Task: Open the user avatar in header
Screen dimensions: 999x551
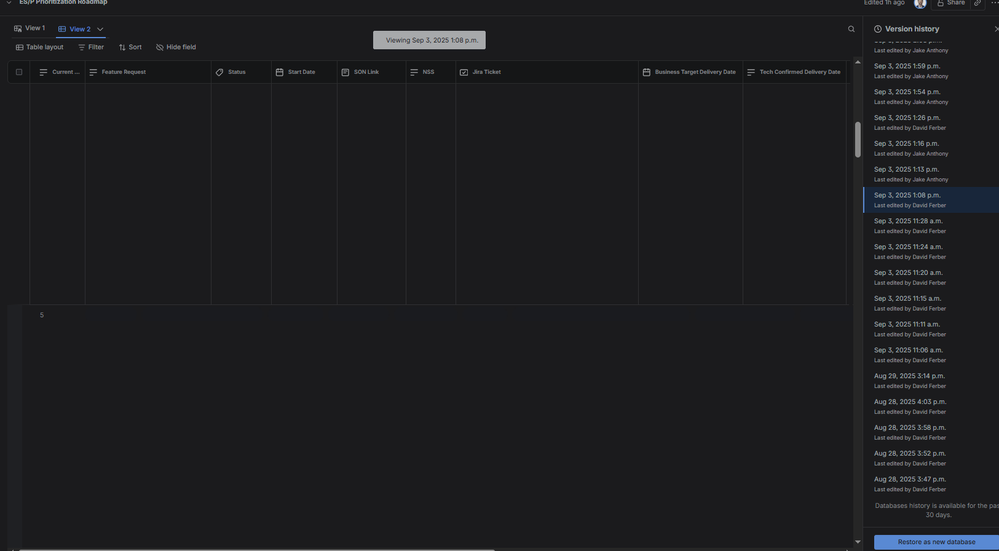Action: pos(920,3)
